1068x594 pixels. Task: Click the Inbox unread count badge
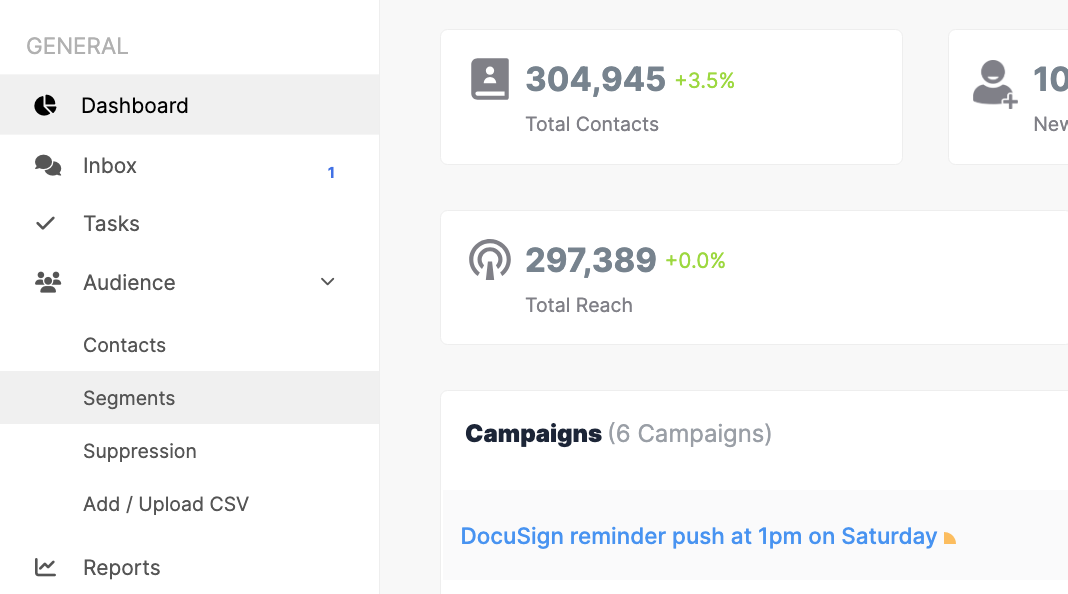[x=331, y=173]
